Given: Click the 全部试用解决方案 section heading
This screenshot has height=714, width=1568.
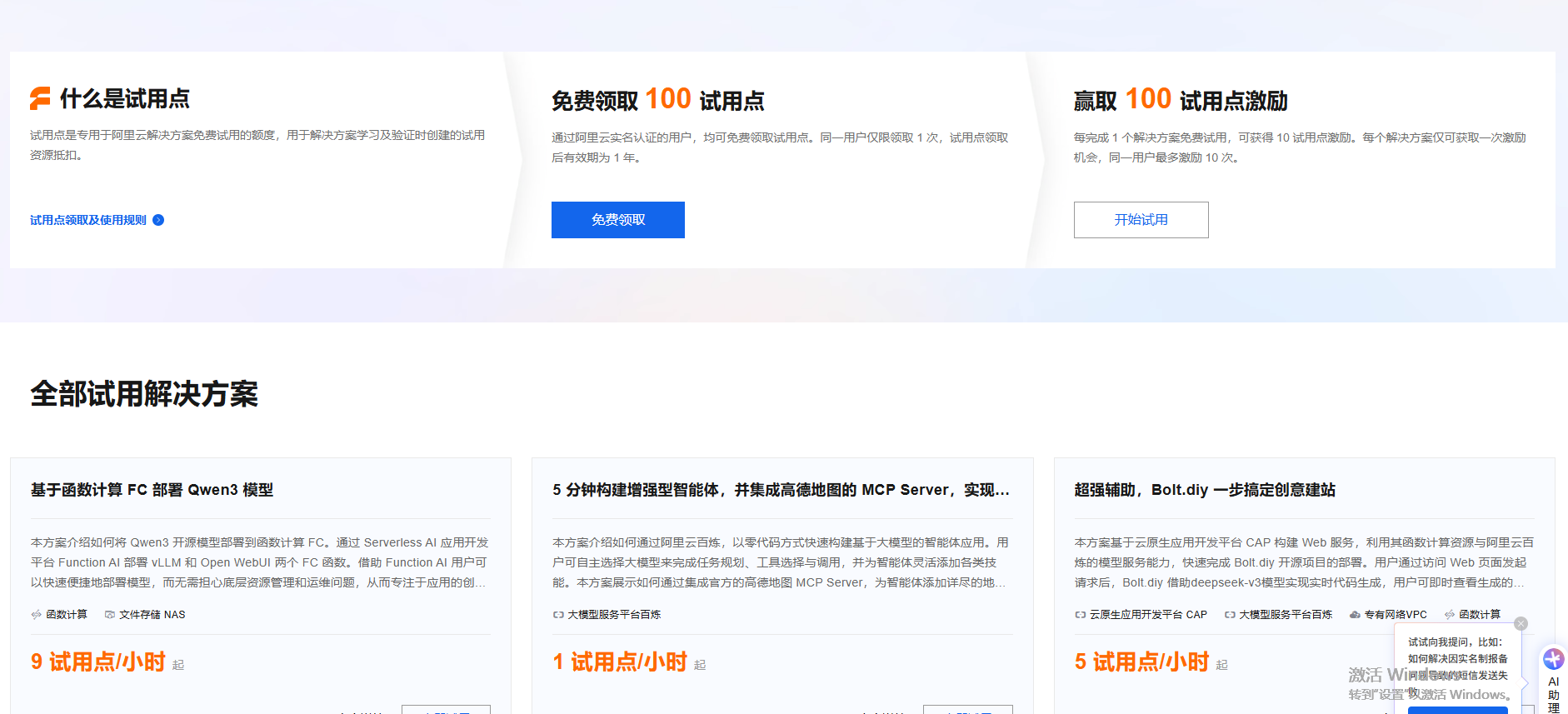Looking at the screenshot, I should pos(144,394).
